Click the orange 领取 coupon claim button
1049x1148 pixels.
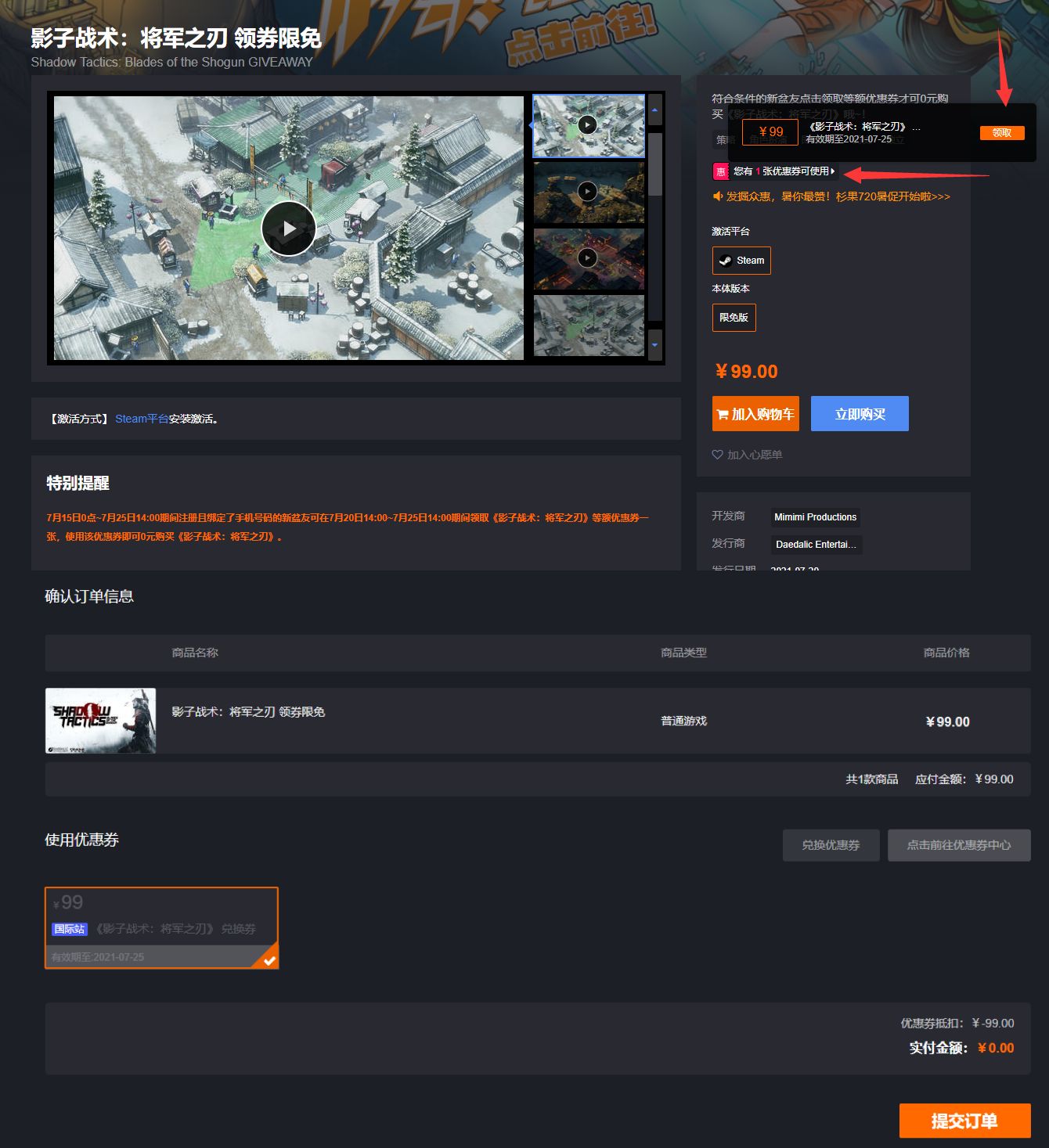pyautogui.click(x=1001, y=133)
